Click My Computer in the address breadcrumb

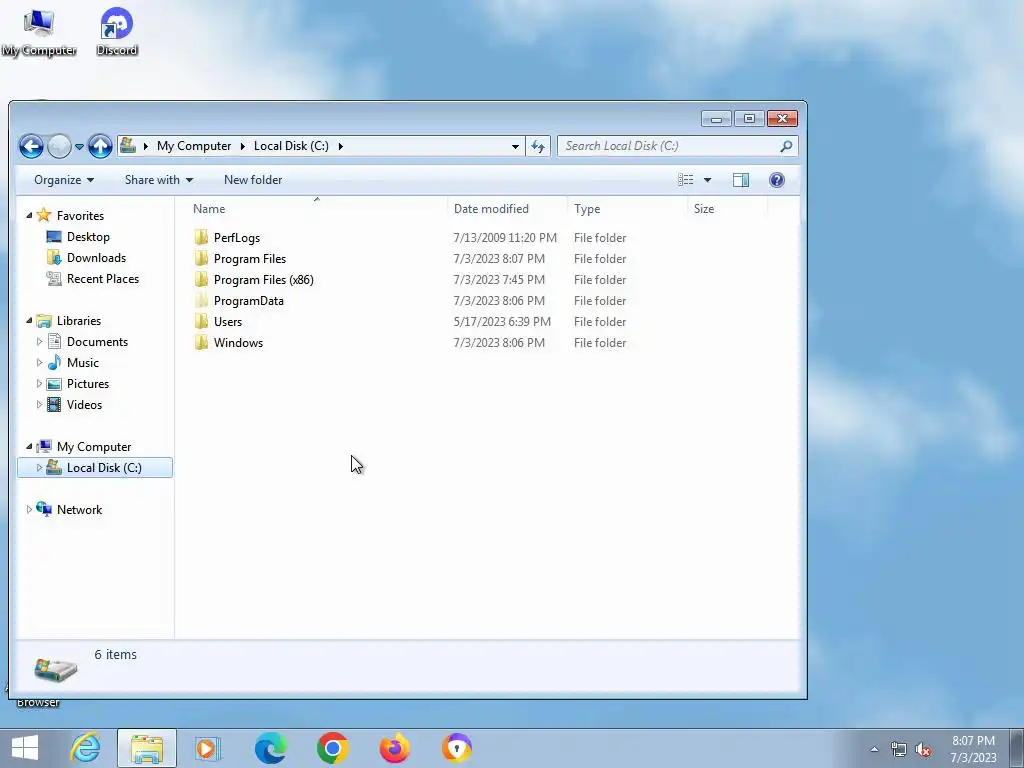194,146
